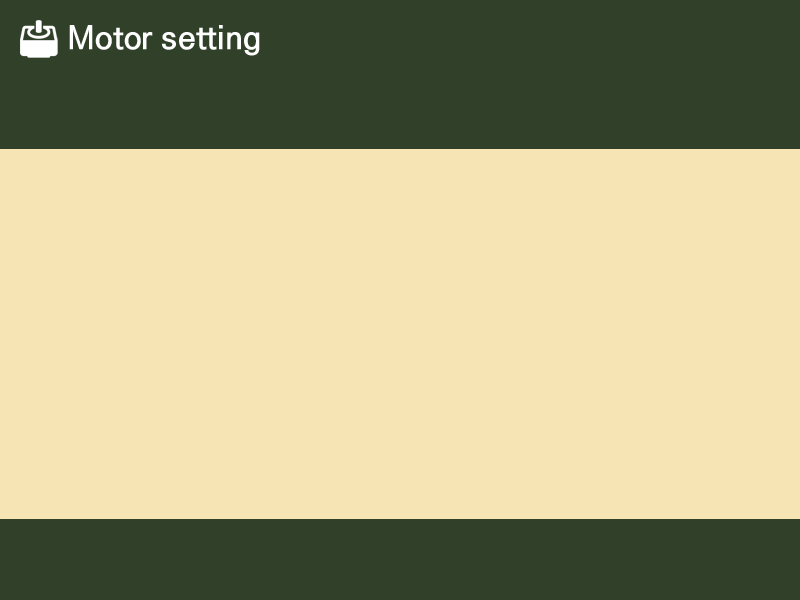
Task: Click the "Motor setting" title text
Action: (164, 39)
